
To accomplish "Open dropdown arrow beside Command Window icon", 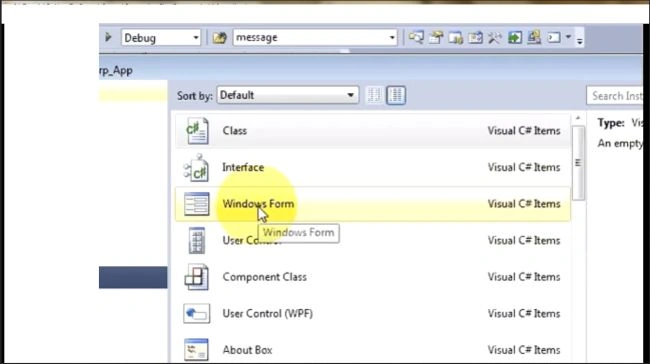I will click(x=568, y=37).
